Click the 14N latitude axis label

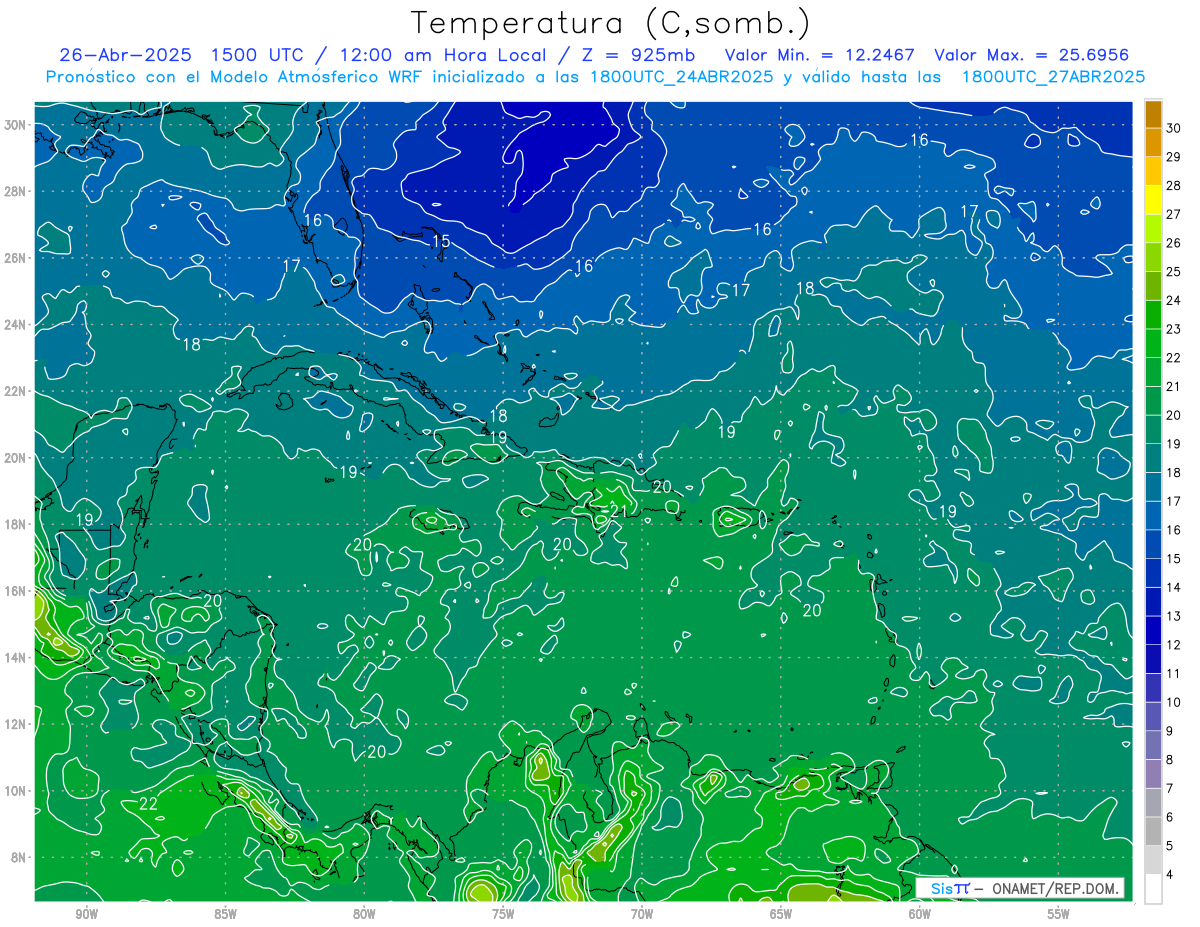pos(15,657)
